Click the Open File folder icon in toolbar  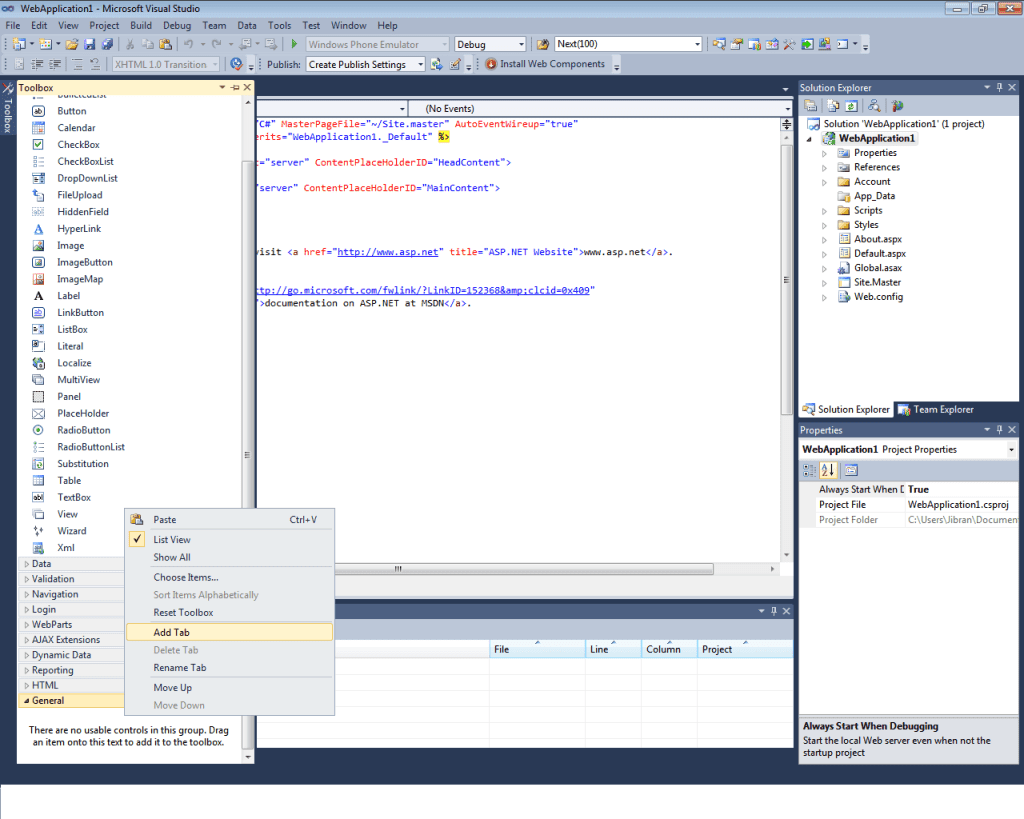(x=73, y=44)
